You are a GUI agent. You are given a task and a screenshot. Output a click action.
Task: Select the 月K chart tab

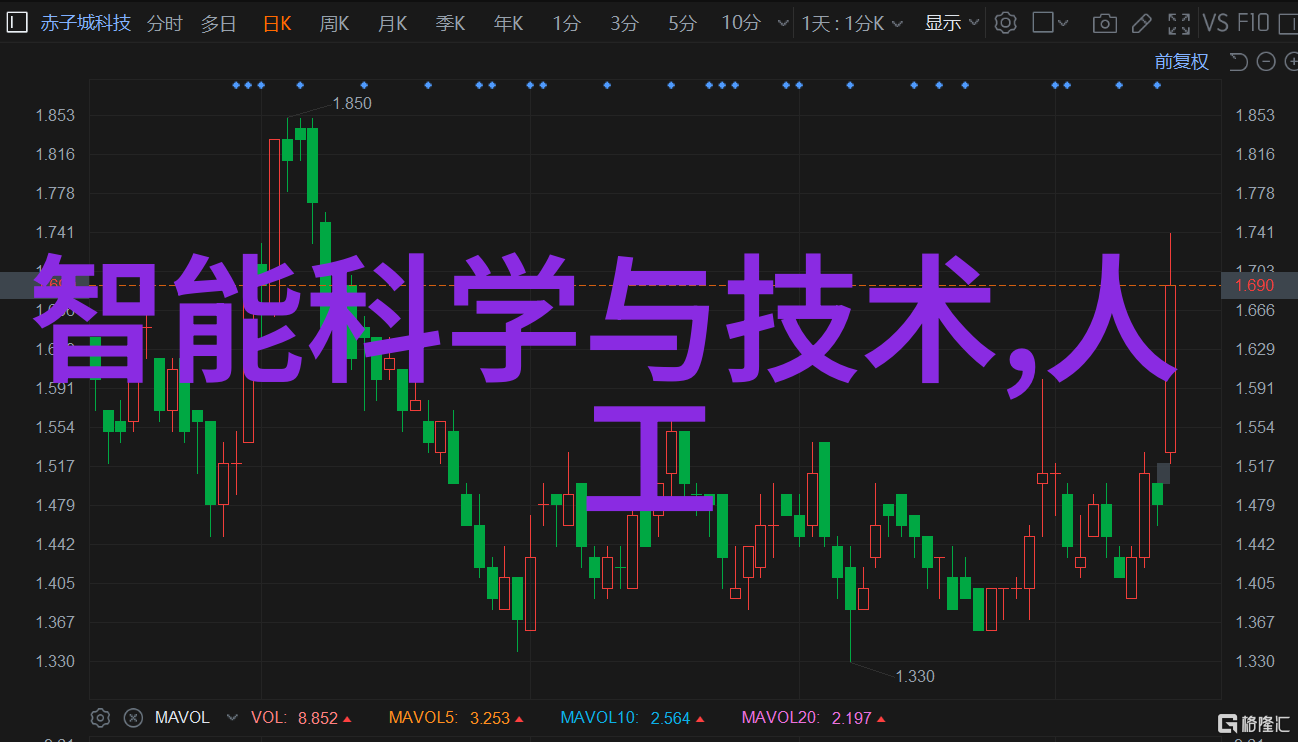point(392,23)
